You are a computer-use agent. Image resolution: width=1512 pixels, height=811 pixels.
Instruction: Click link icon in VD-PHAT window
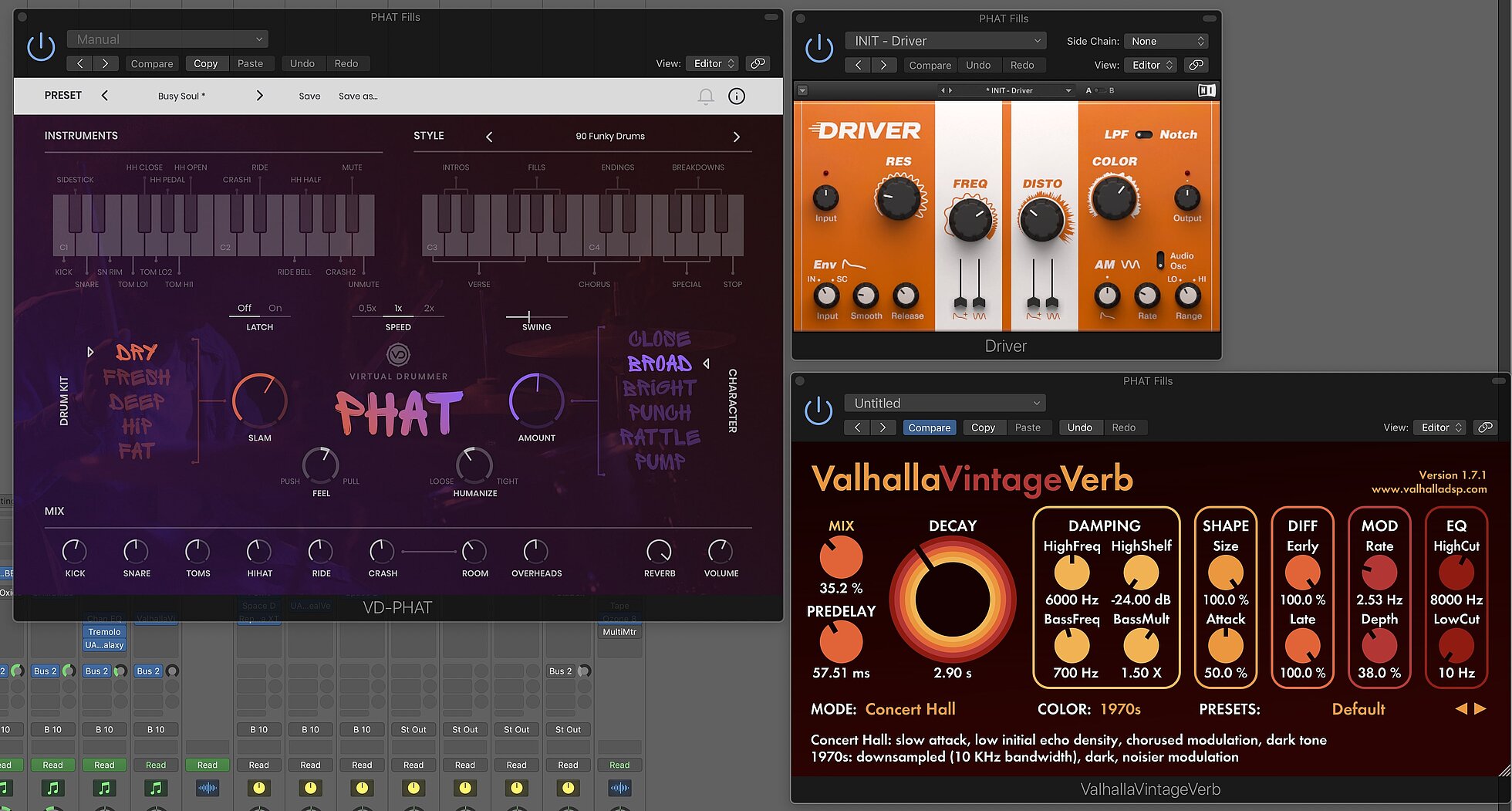click(x=758, y=63)
